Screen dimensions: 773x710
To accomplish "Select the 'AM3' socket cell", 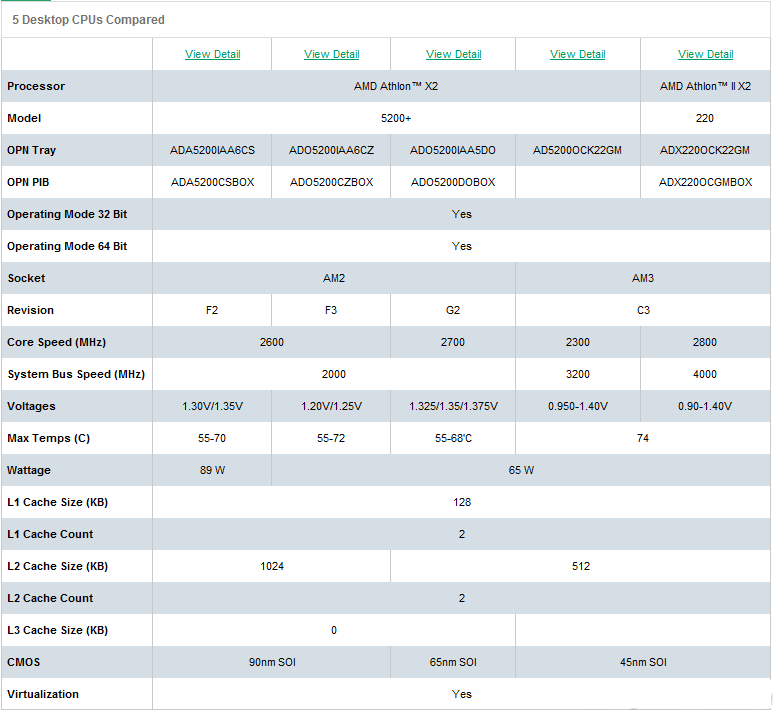I will tap(643, 279).
